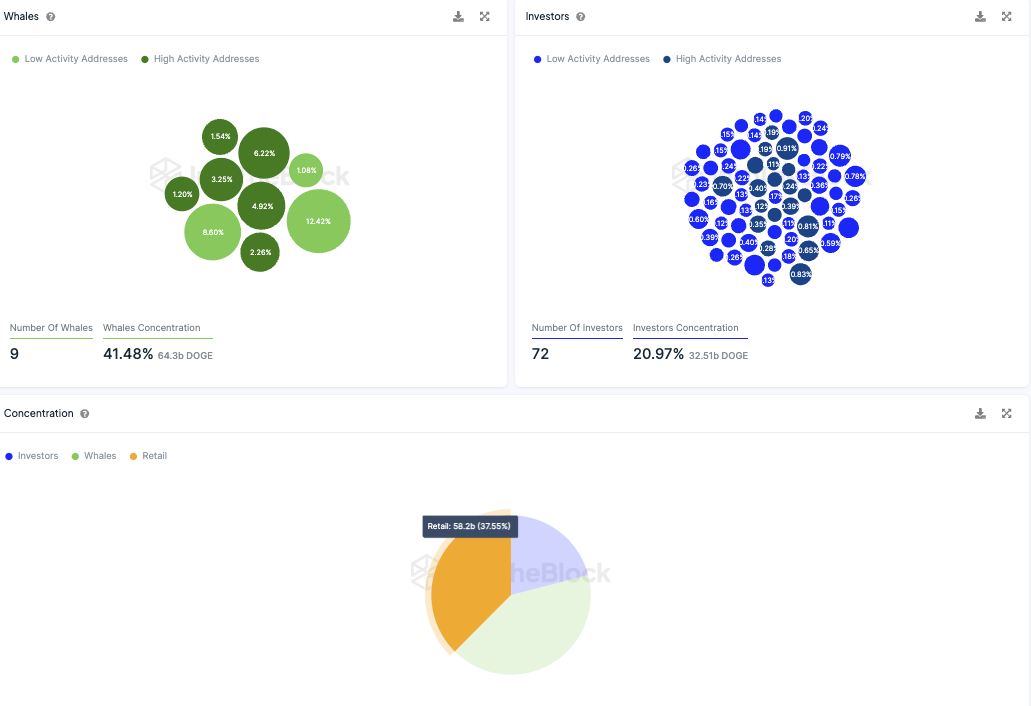1031x706 pixels.
Task: Click the Concentration help question icon
Action: 85,414
